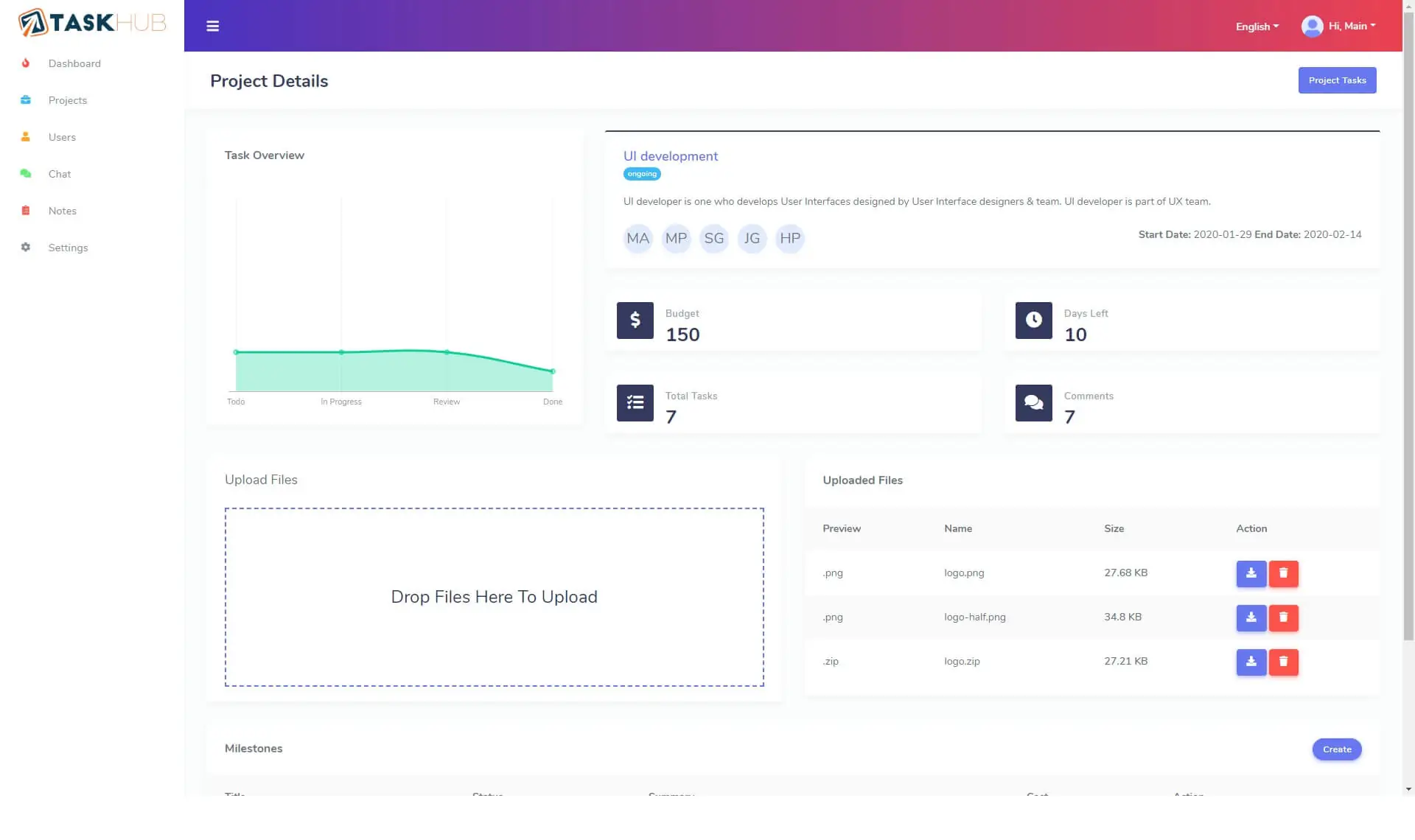Download the logo.png file
The image size is (1415, 840).
(1251, 573)
